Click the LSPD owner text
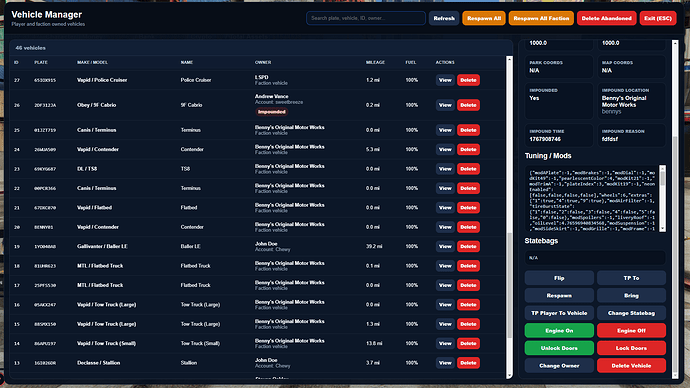 point(261,77)
